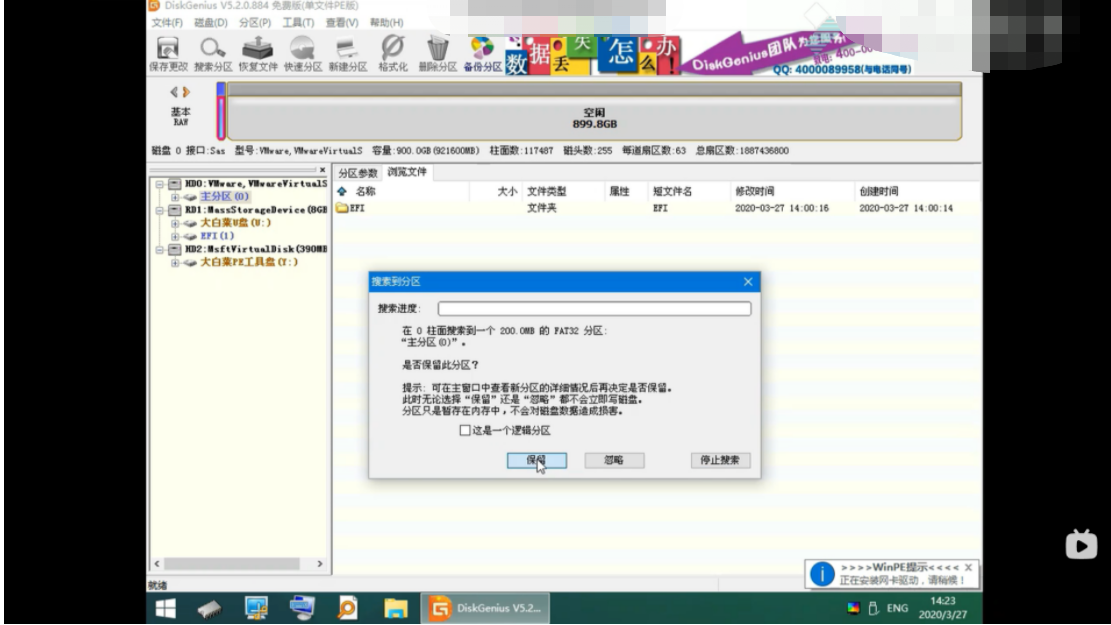The image size is (1111, 625).
Task: Click New Partition (新建分区) toolbar icon
Action: tap(347, 54)
